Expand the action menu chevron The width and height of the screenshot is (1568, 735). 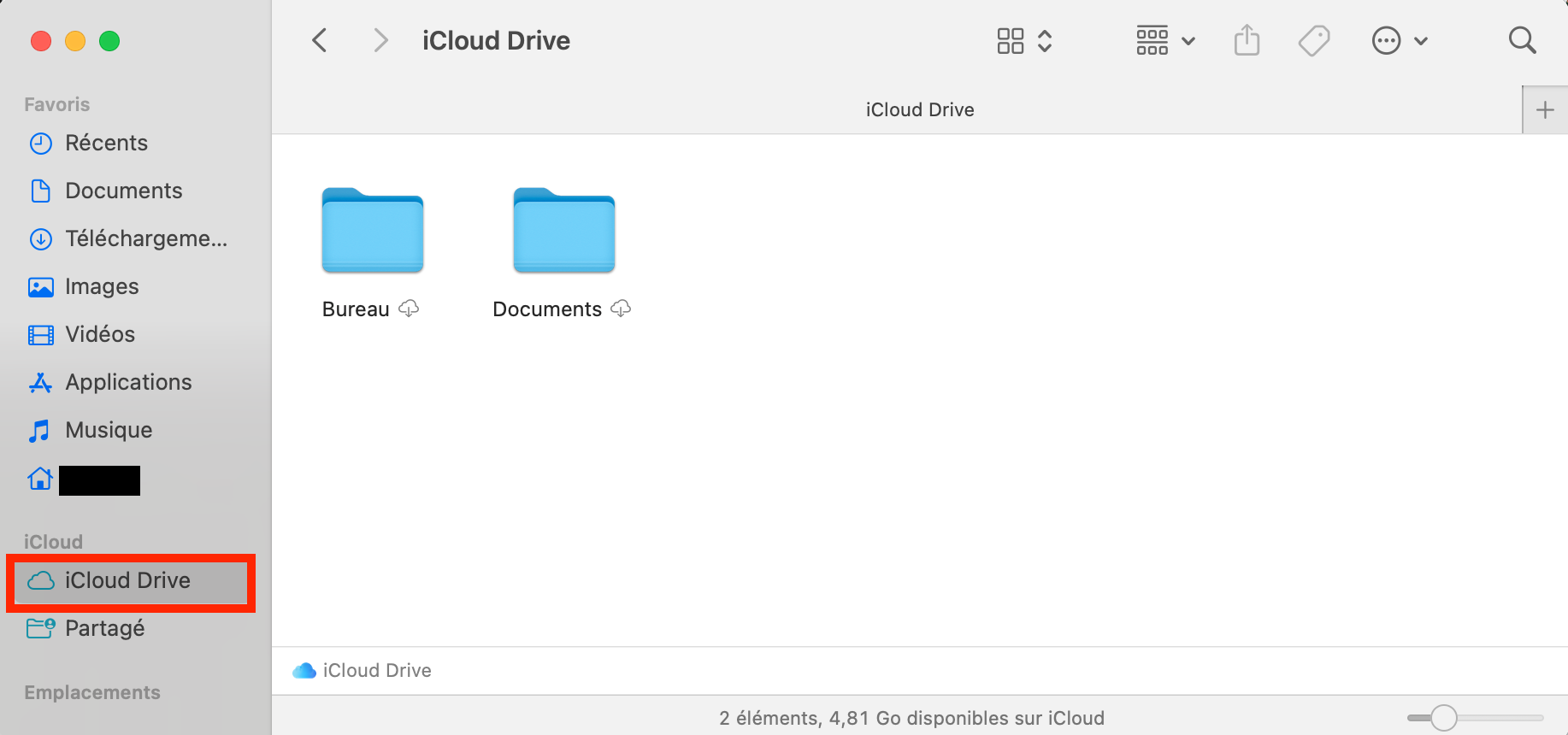[x=1421, y=41]
